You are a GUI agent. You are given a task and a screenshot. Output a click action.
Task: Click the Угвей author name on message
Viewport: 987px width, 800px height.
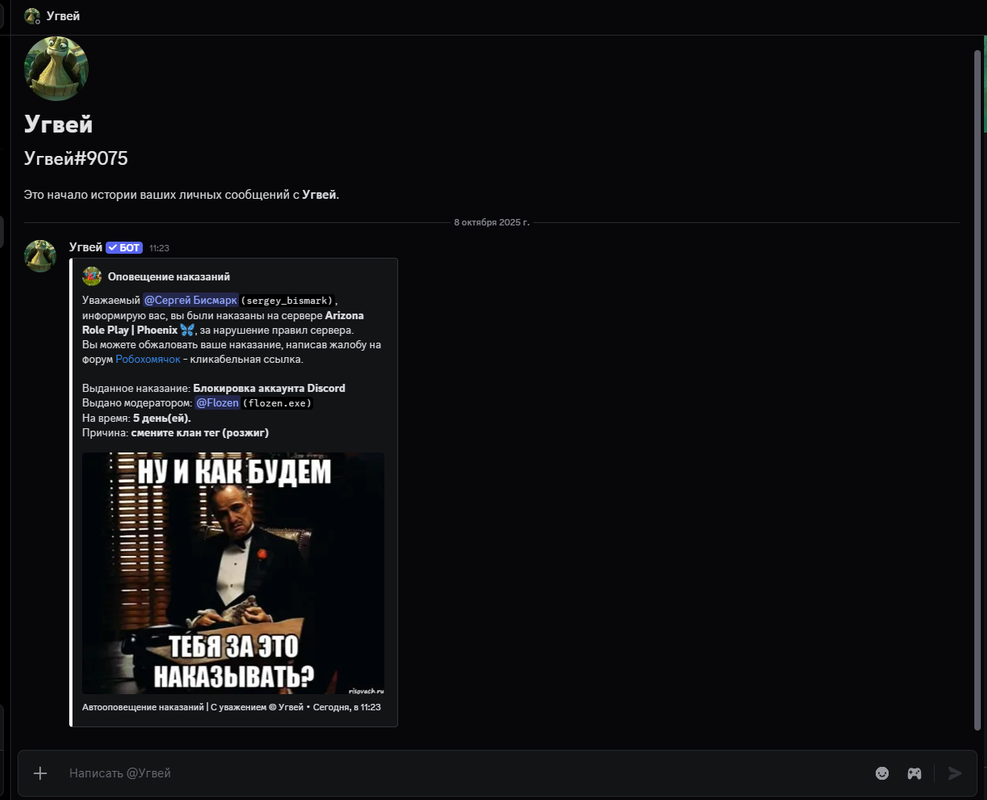[86, 247]
